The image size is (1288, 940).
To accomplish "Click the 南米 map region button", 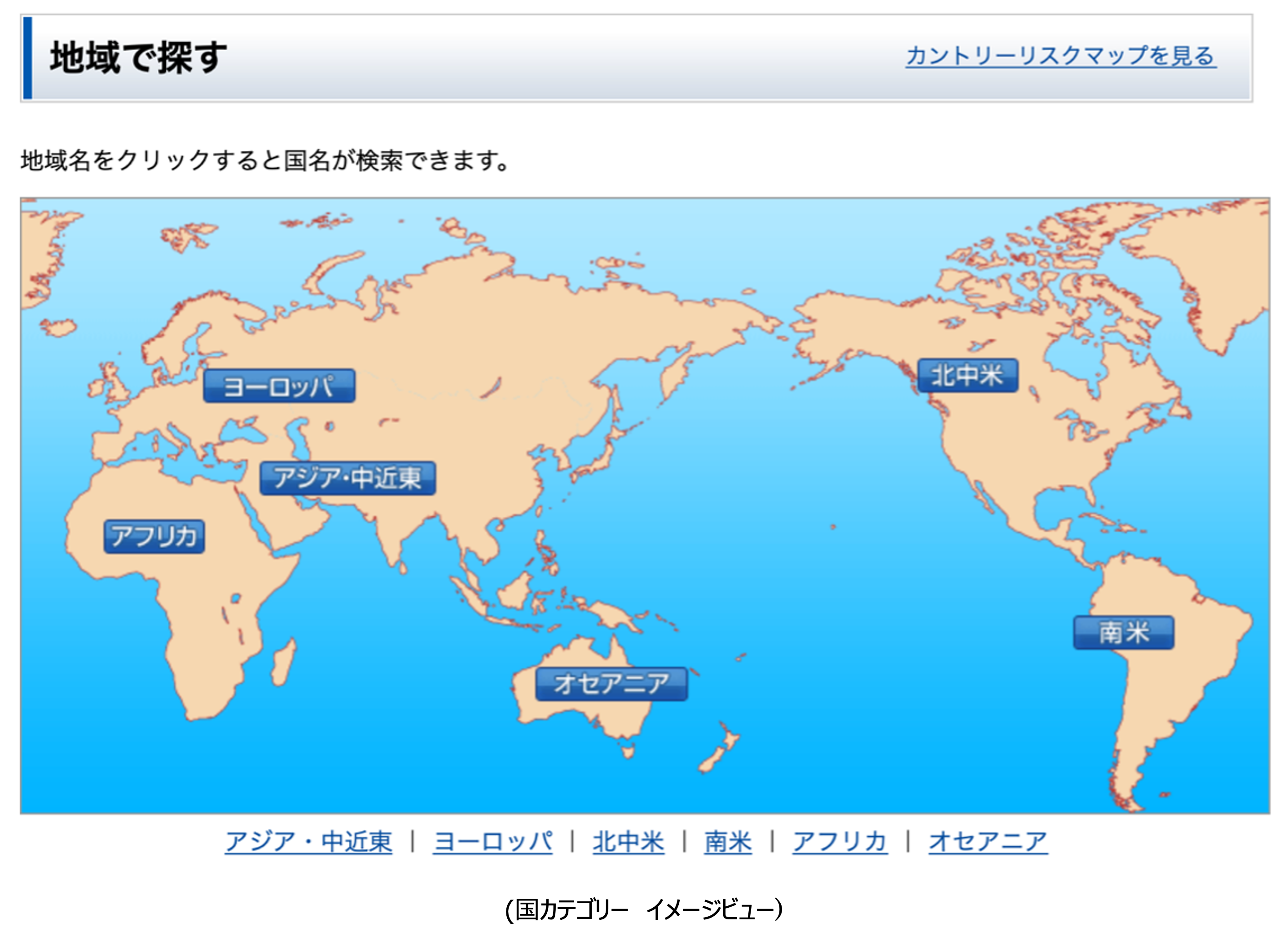I will [1123, 633].
